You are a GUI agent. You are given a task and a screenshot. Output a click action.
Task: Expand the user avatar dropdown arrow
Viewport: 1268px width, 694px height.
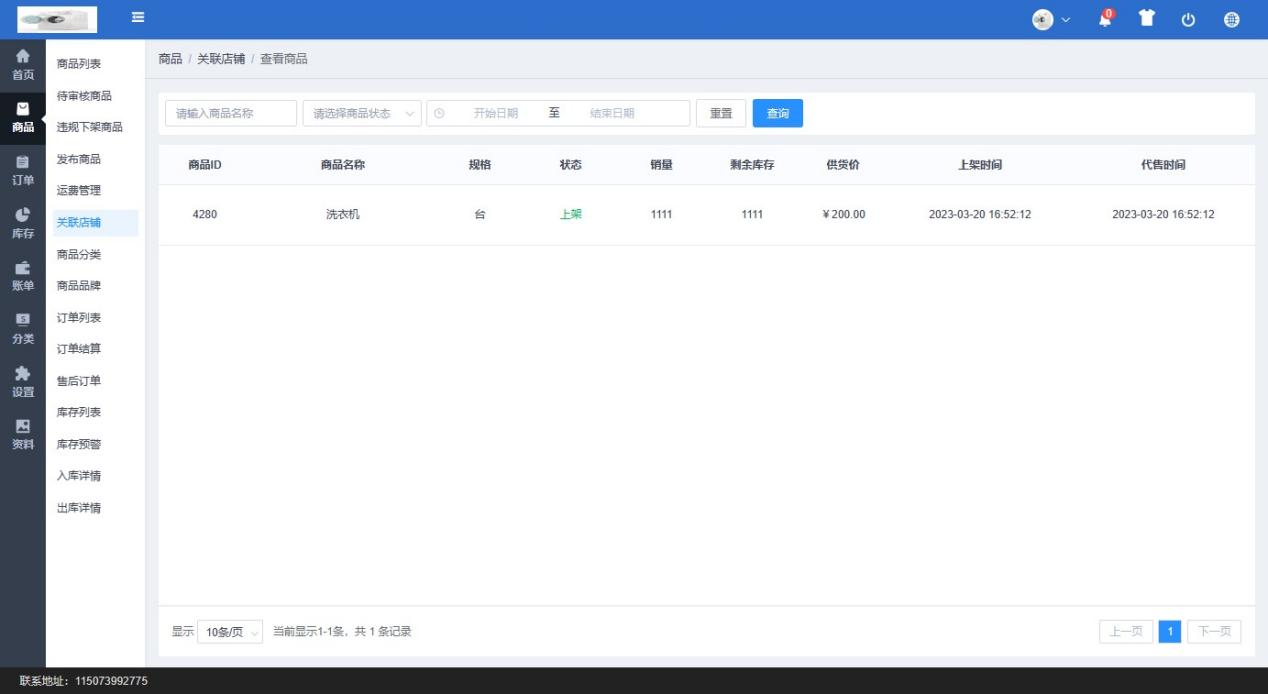(x=1066, y=20)
